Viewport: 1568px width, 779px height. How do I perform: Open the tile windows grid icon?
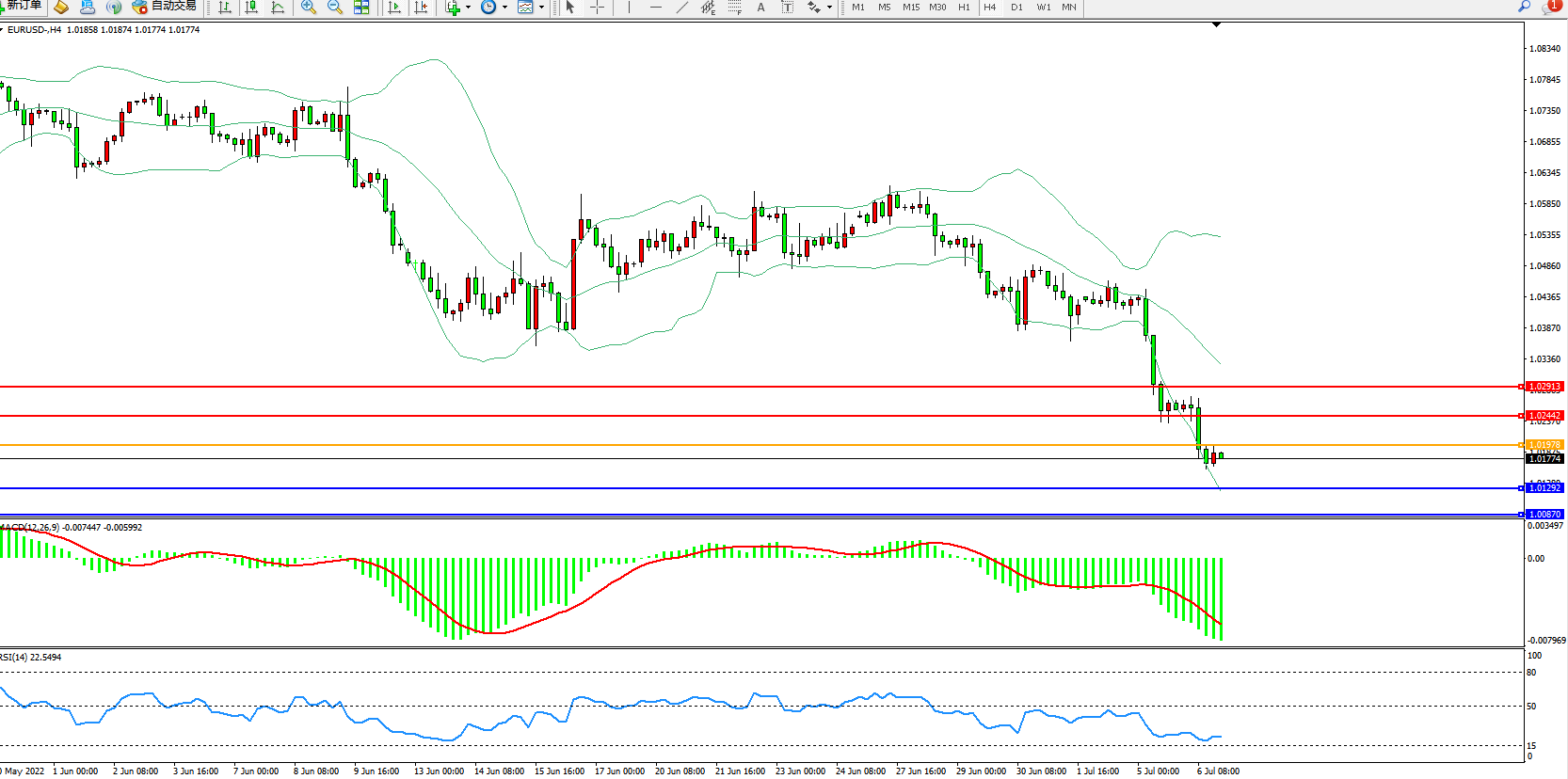coord(361,8)
